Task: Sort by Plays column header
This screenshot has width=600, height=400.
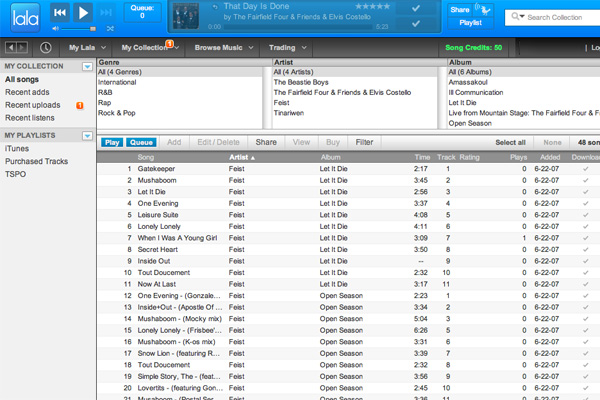Action: click(x=518, y=157)
